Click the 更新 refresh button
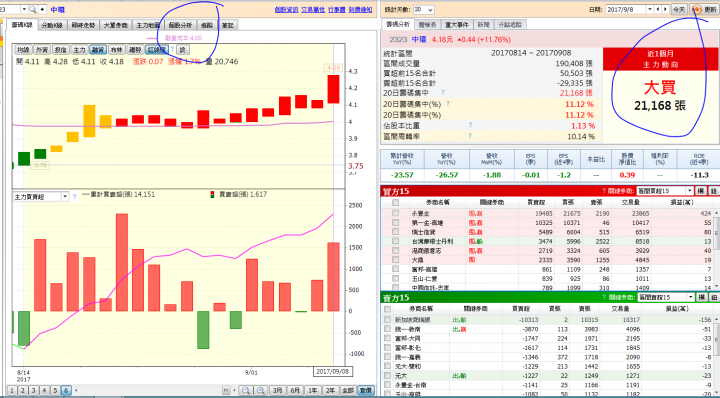Image resolution: width=720 pixels, height=398 pixels. point(704,9)
